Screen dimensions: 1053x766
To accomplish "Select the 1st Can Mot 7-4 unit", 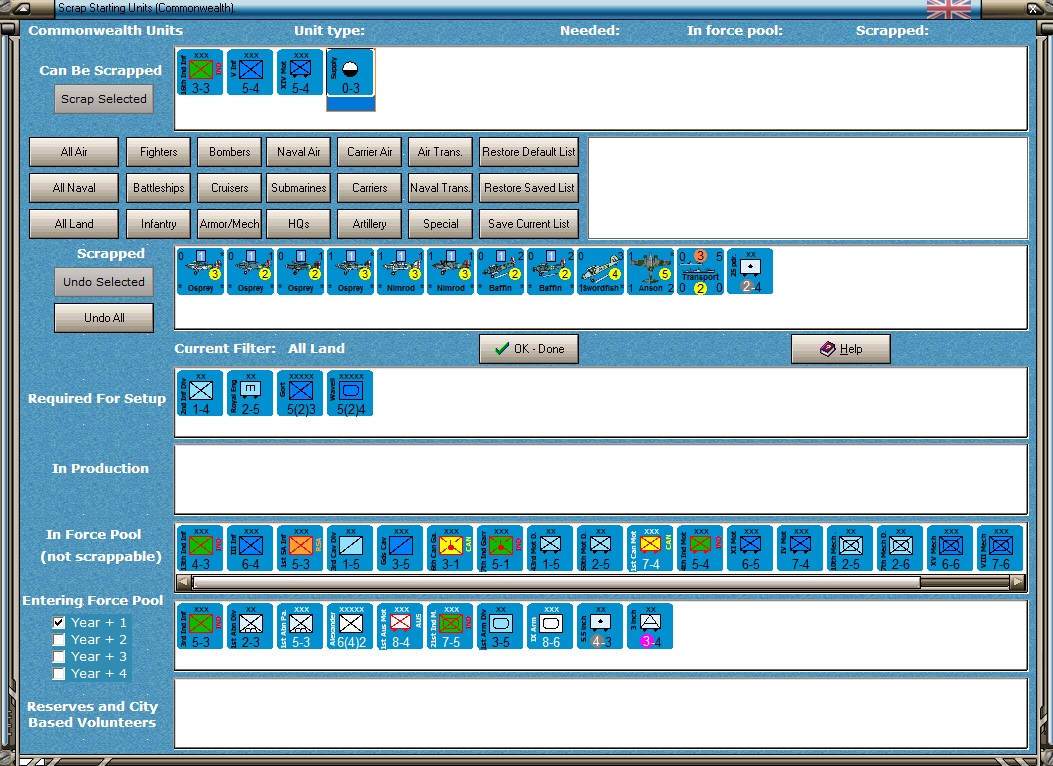I will pos(650,548).
